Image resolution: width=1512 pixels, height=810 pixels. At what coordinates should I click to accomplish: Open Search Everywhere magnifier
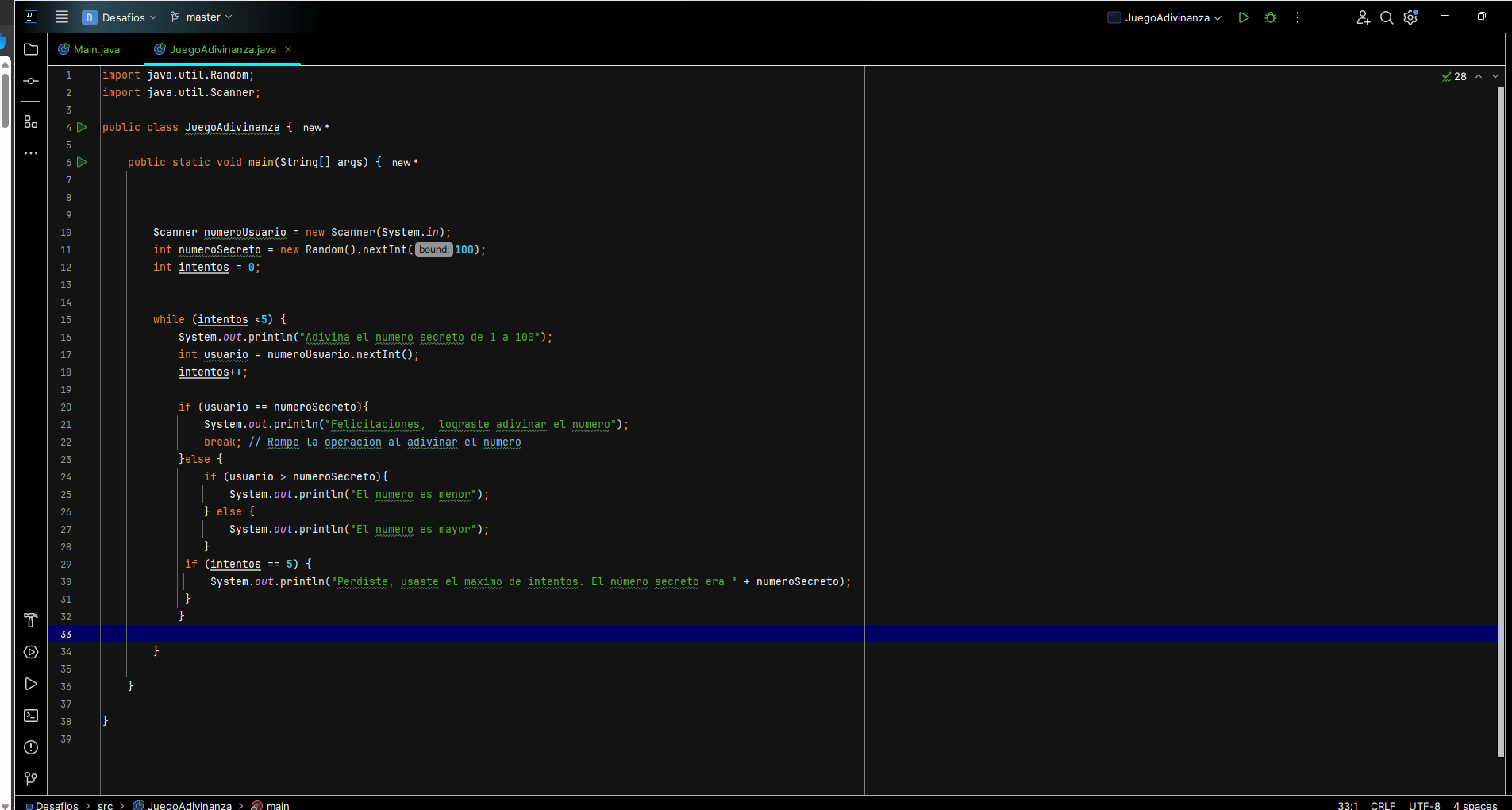click(1387, 17)
